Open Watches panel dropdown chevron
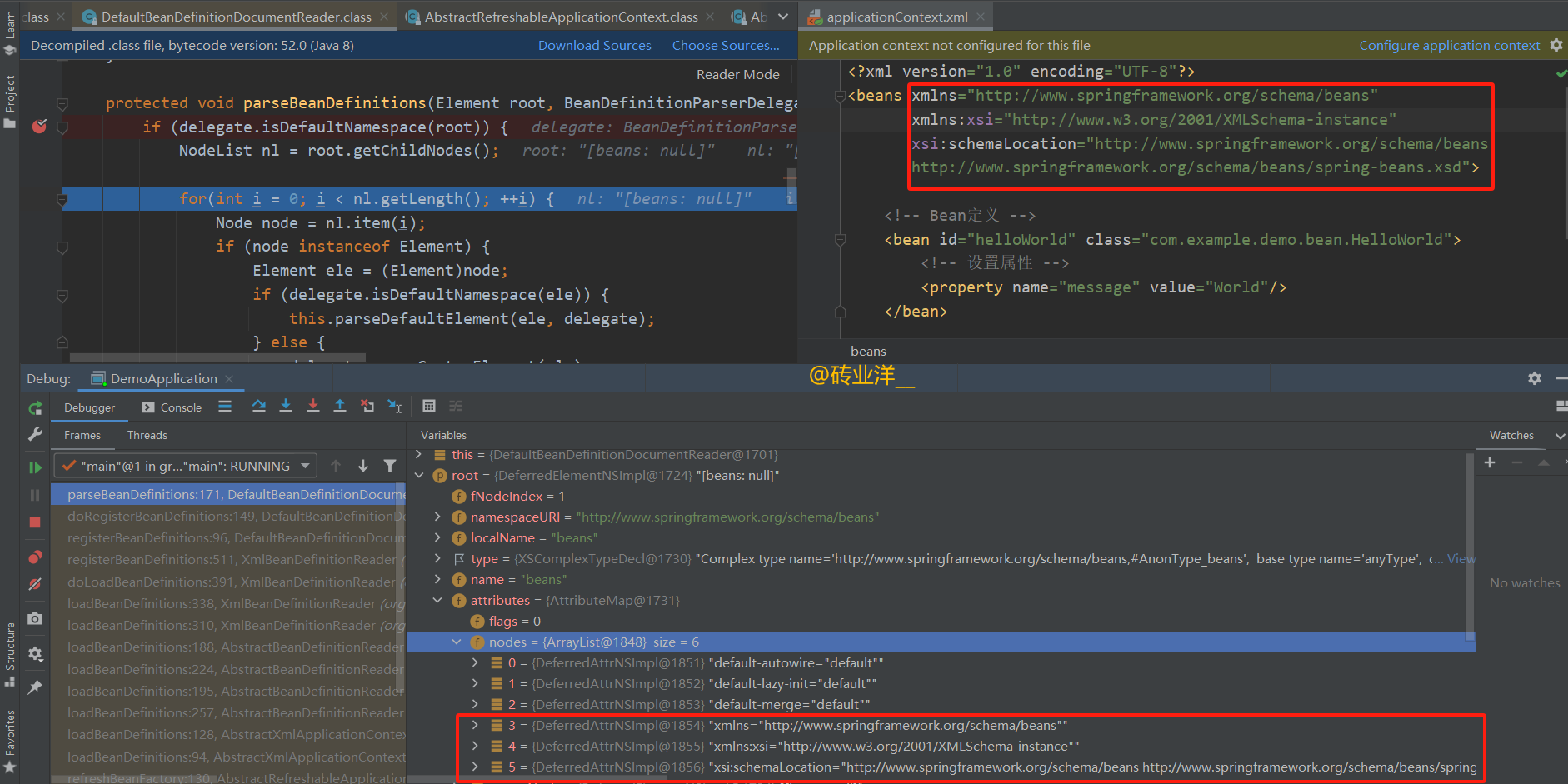The height and width of the screenshot is (784, 1568). [x=1560, y=436]
